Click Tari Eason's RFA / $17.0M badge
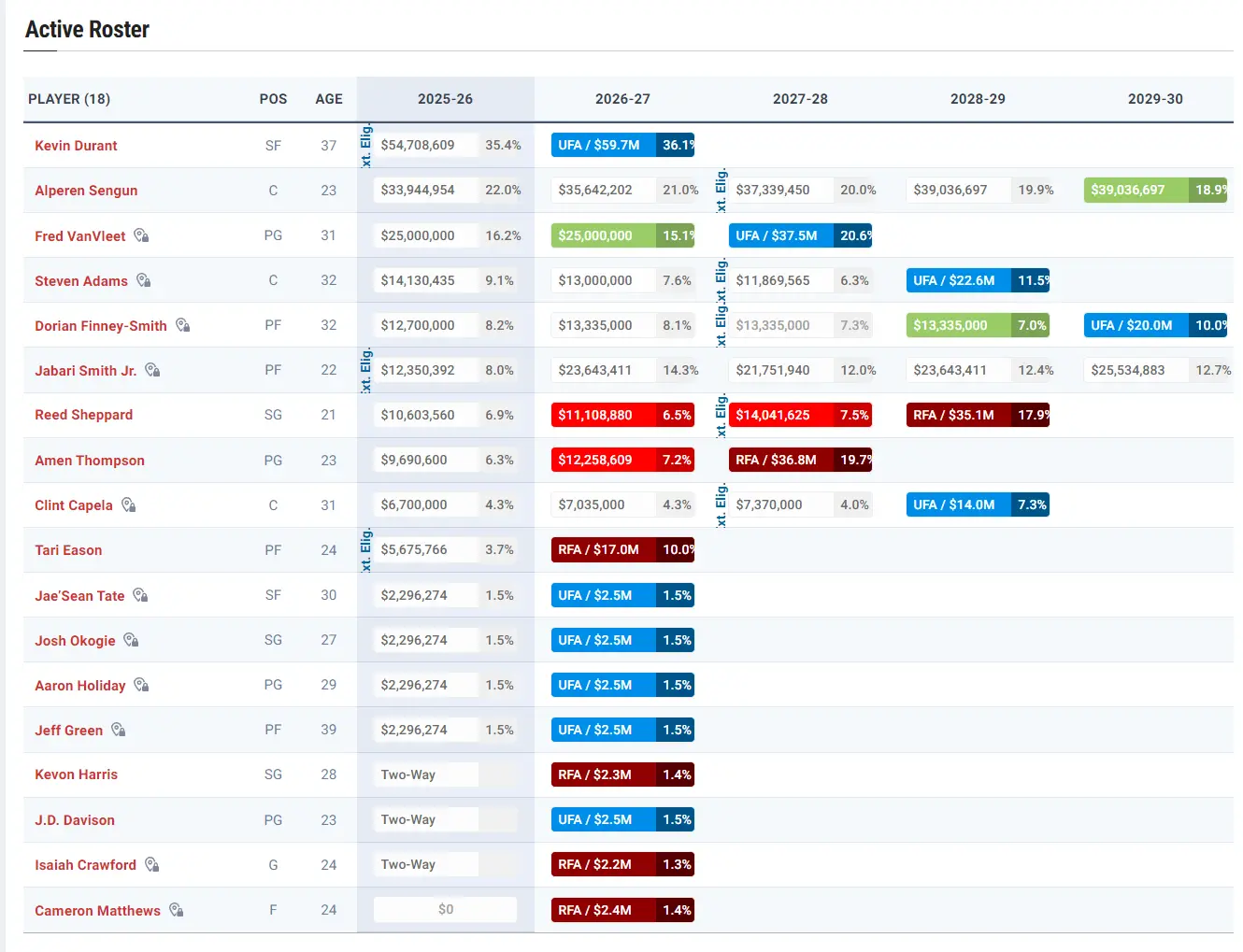This screenshot has height=952, width=1243. [x=622, y=549]
